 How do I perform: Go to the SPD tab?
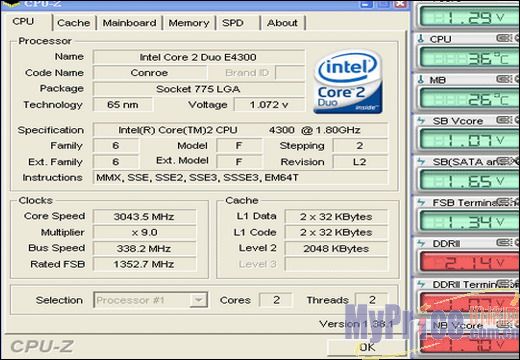[233, 23]
